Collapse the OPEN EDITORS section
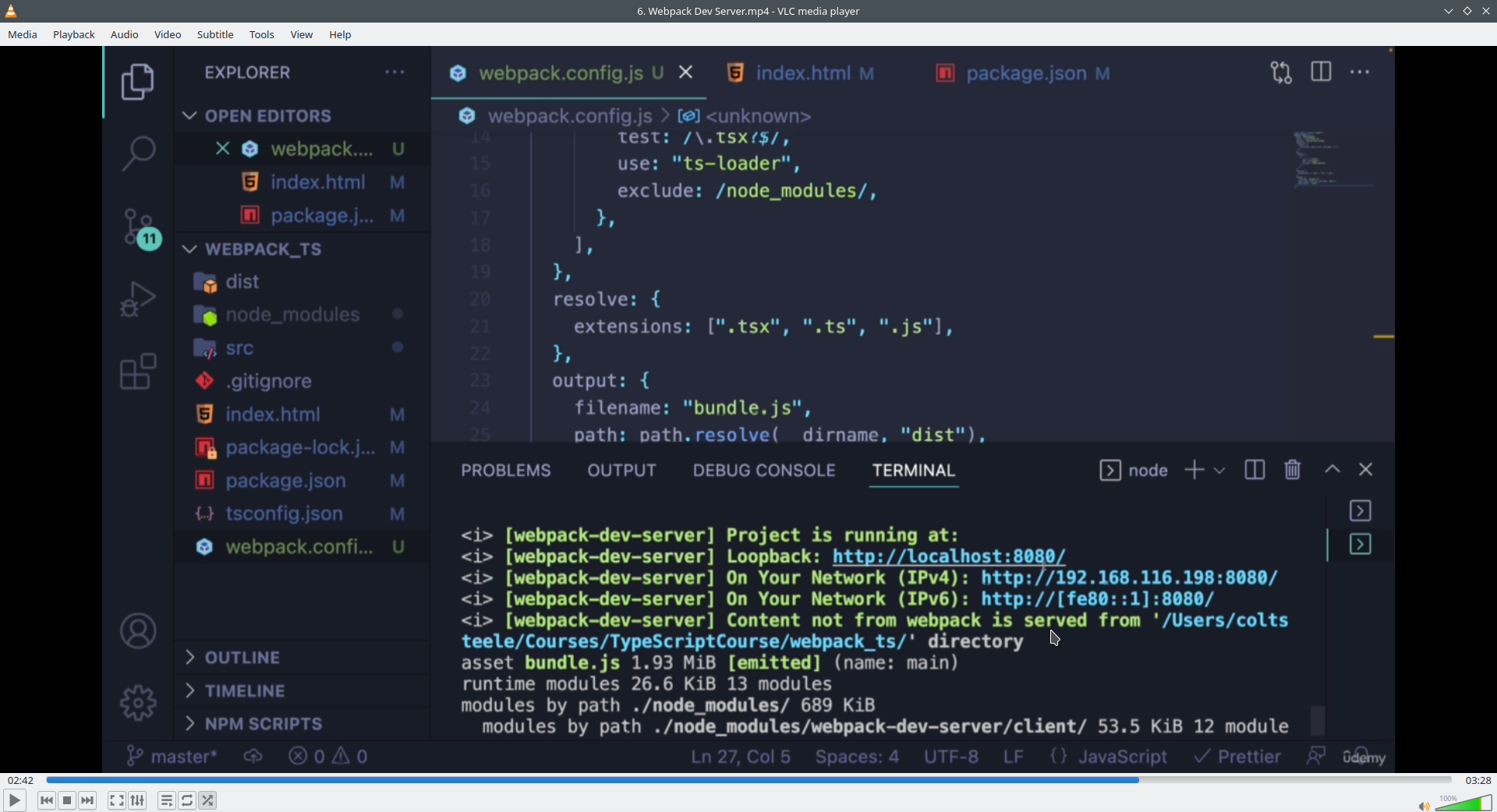 pyautogui.click(x=189, y=115)
